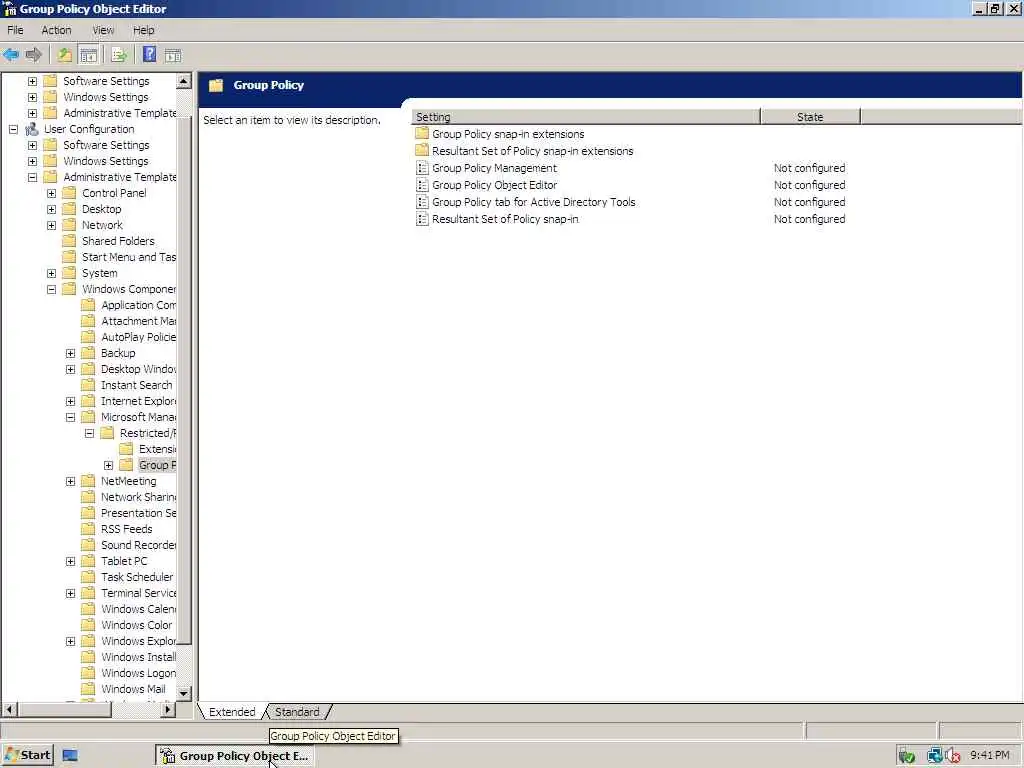Click the Safely Remove Hardware tray icon
1024x768 pixels.
click(x=906, y=756)
